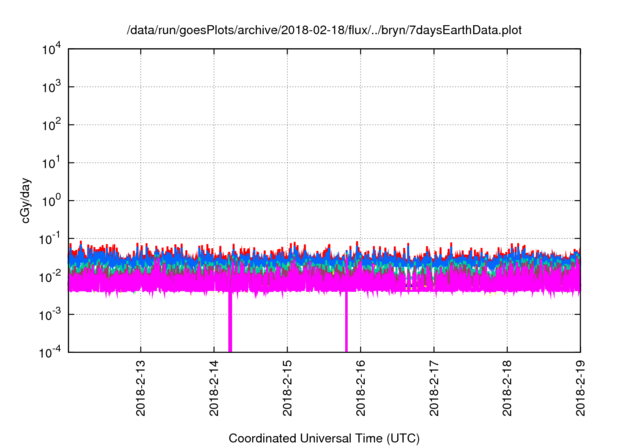Click the 10^-2 y-axis tick label
This screenshot has height=448, width=640.
[50, 277]
